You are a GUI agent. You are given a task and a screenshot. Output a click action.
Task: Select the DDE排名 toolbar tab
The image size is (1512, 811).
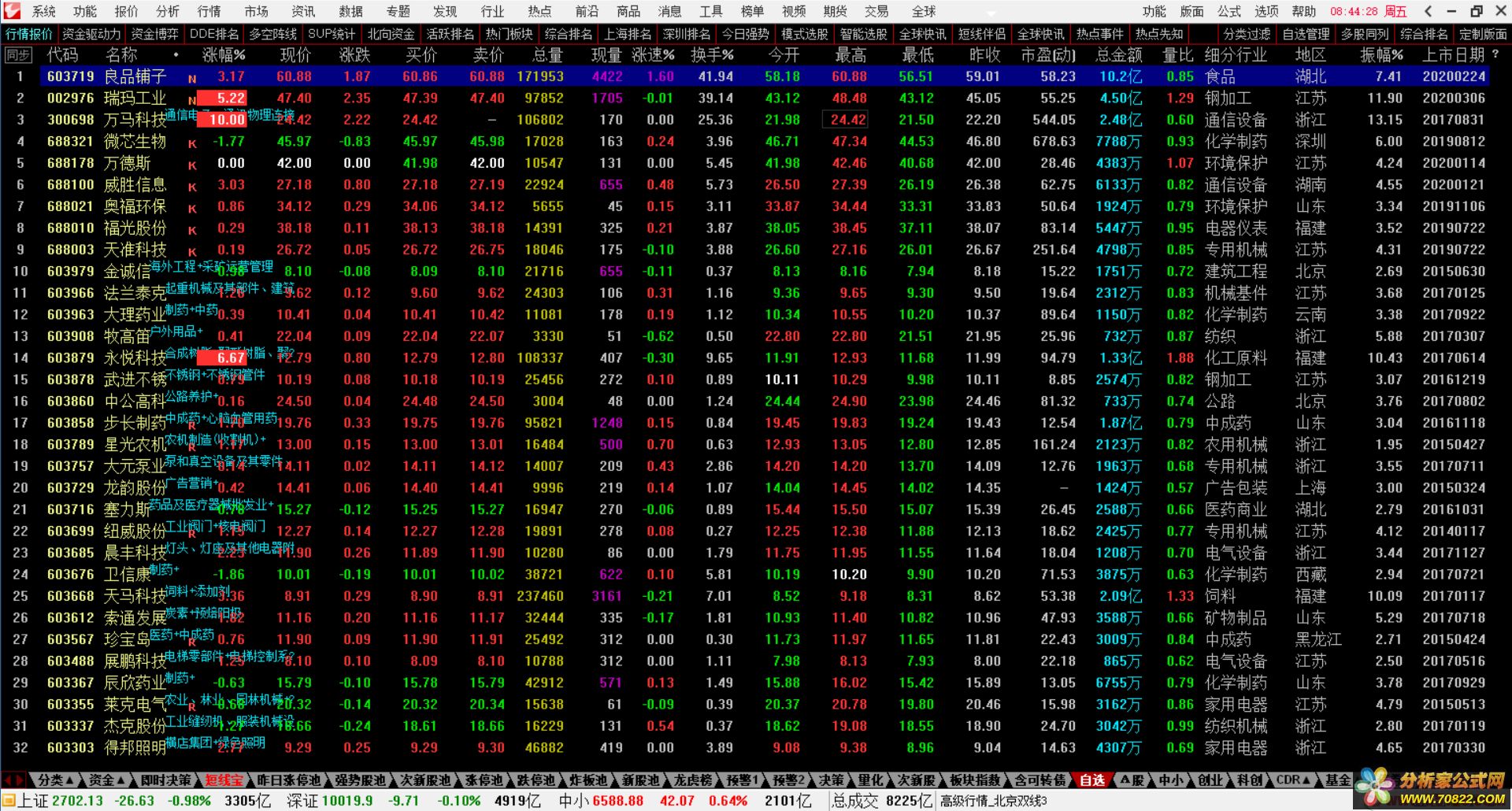pyautogui.click(x=214, y=34)
